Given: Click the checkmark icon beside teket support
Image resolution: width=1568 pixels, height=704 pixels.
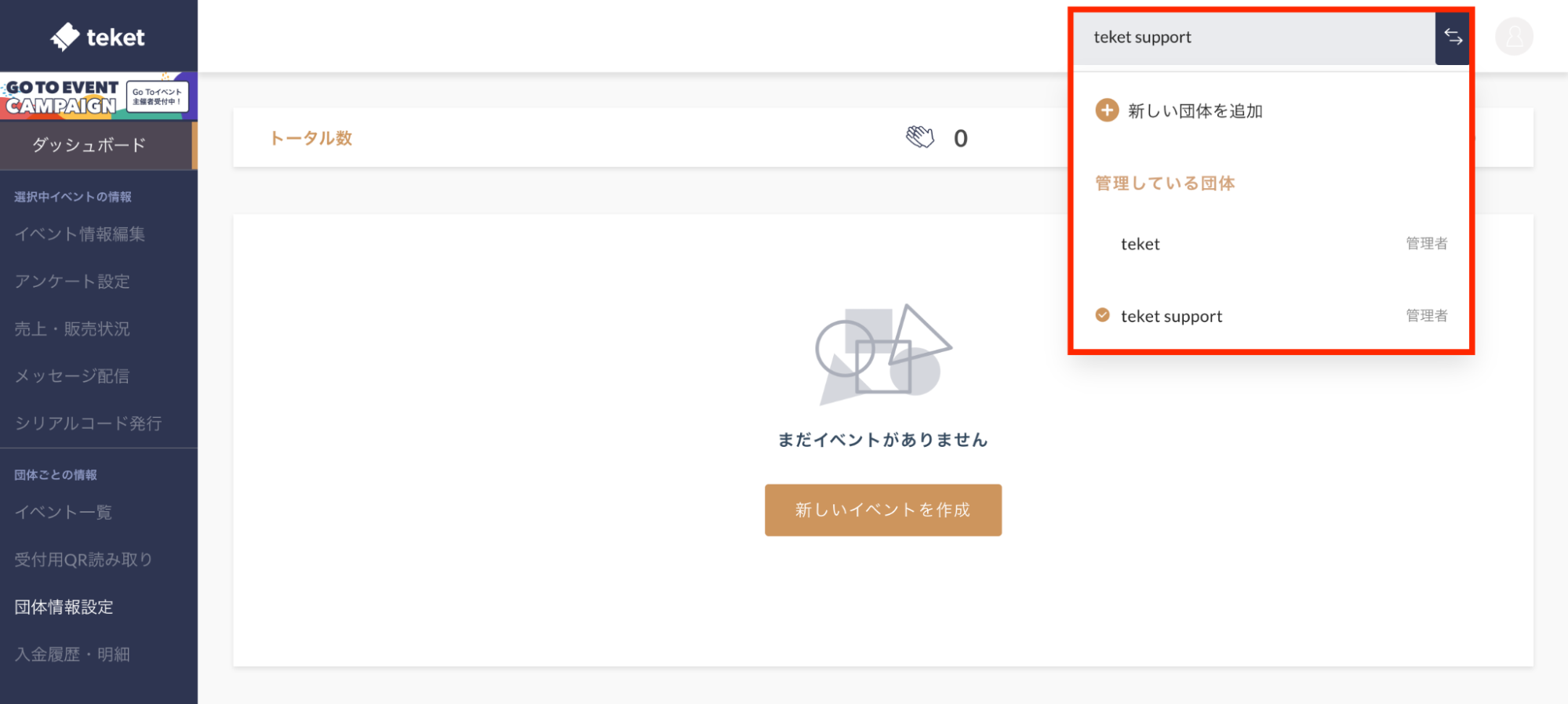Looking at the screenshot, I should point(1103,315).
